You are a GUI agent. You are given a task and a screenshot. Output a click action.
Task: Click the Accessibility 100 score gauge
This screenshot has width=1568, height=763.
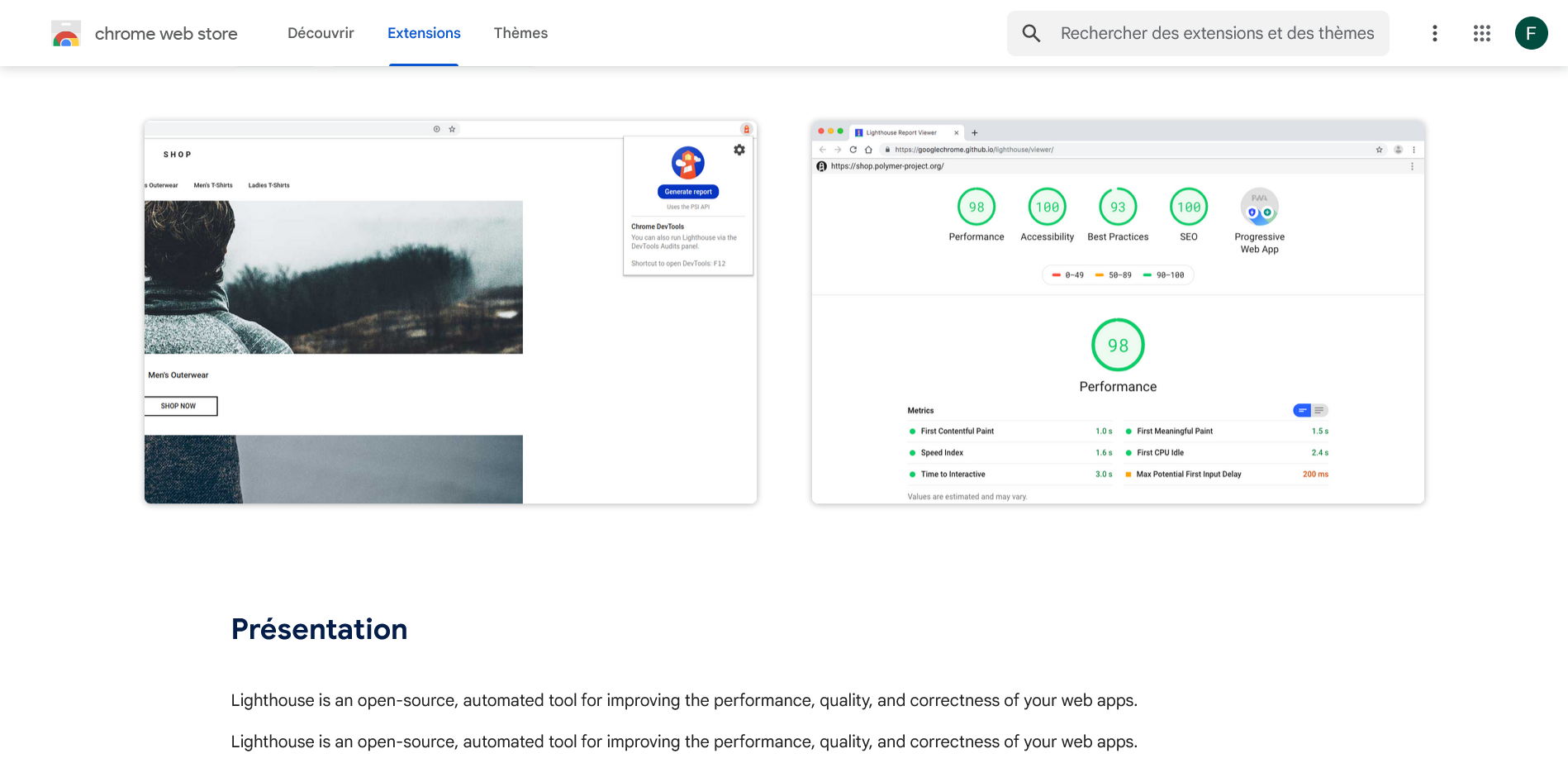coord(1047,207)
